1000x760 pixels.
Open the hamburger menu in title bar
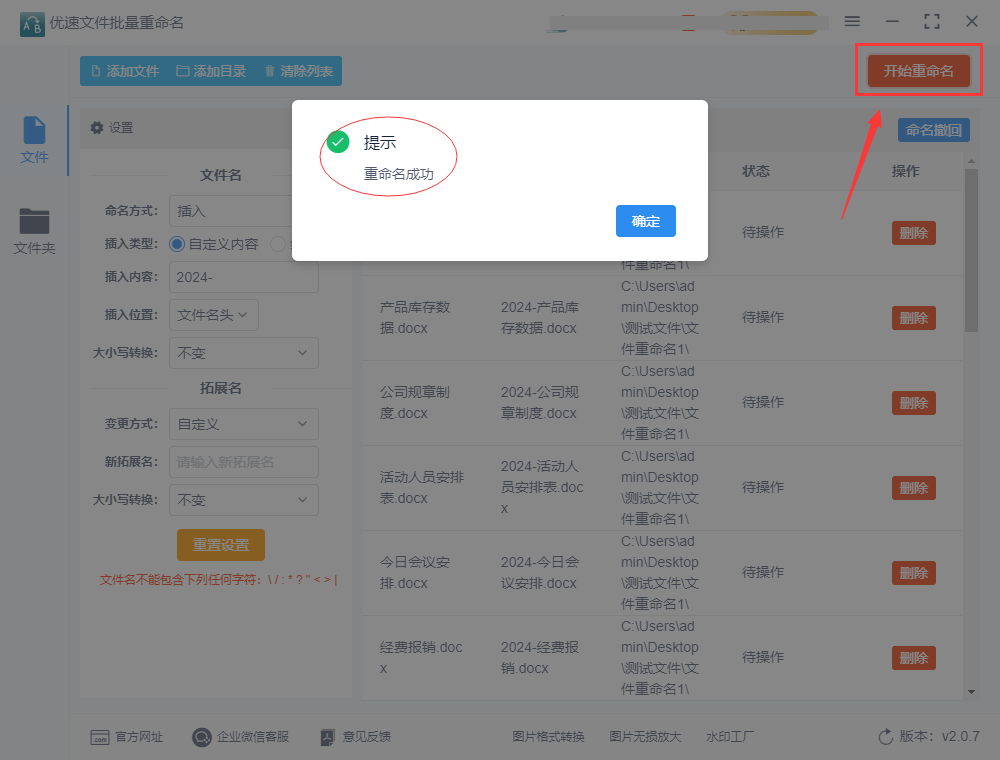(852, 21)
